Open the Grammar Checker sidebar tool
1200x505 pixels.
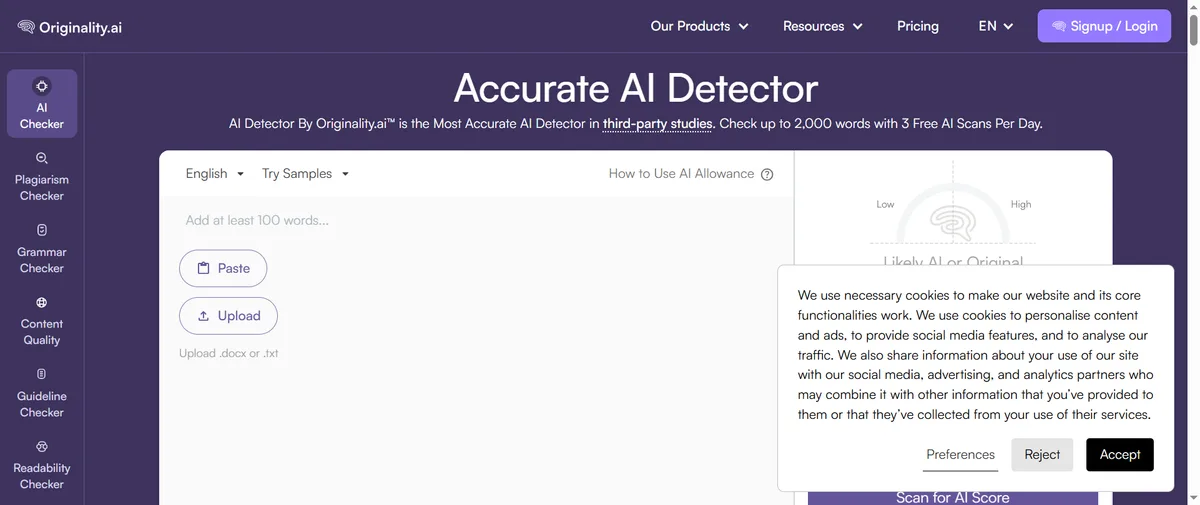[42, 248]
